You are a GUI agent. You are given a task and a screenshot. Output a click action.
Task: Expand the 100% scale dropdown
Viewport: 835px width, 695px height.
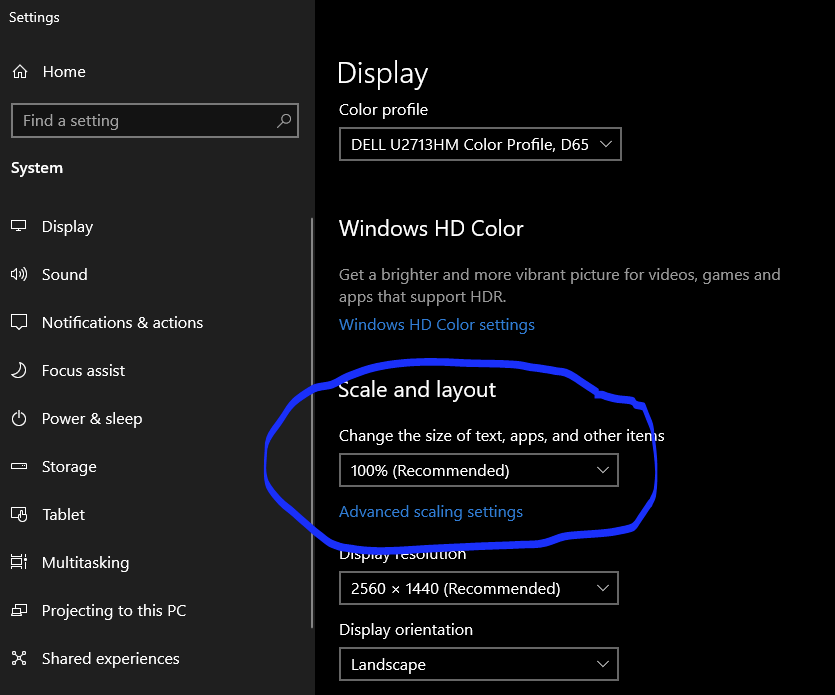click(x=478, y=470)
